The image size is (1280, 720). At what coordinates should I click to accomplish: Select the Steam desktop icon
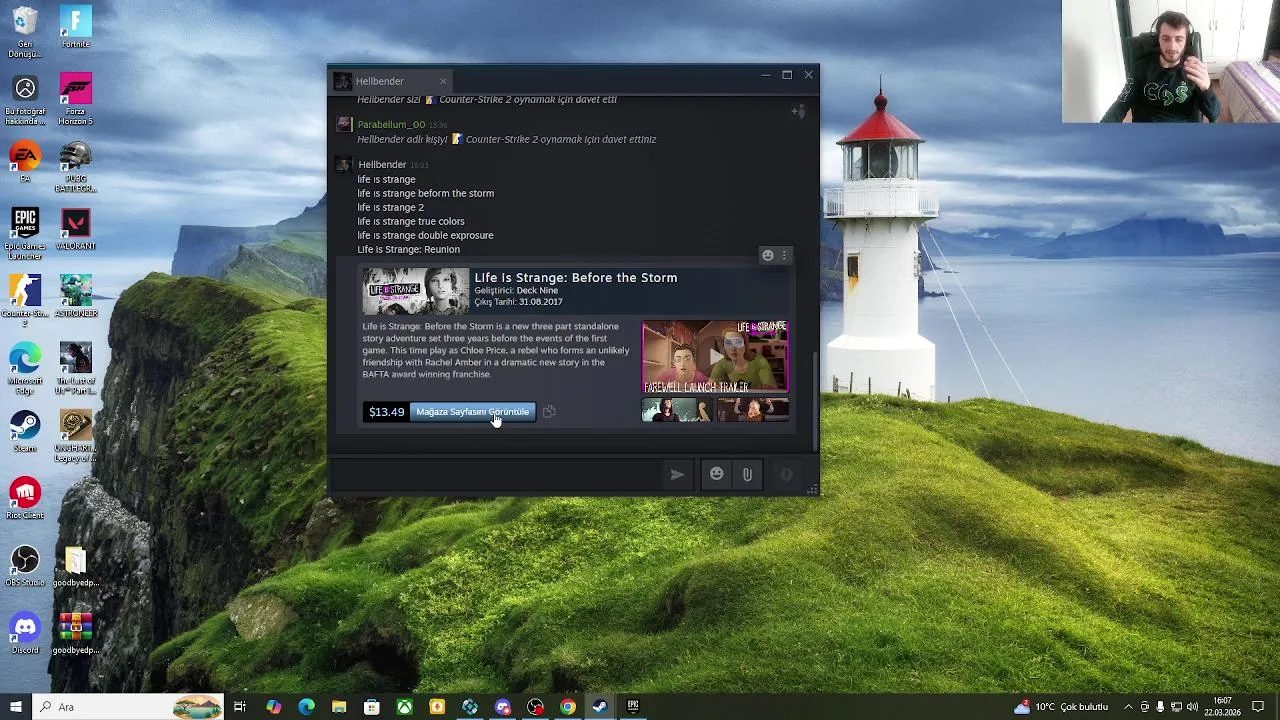click(25, 431)
